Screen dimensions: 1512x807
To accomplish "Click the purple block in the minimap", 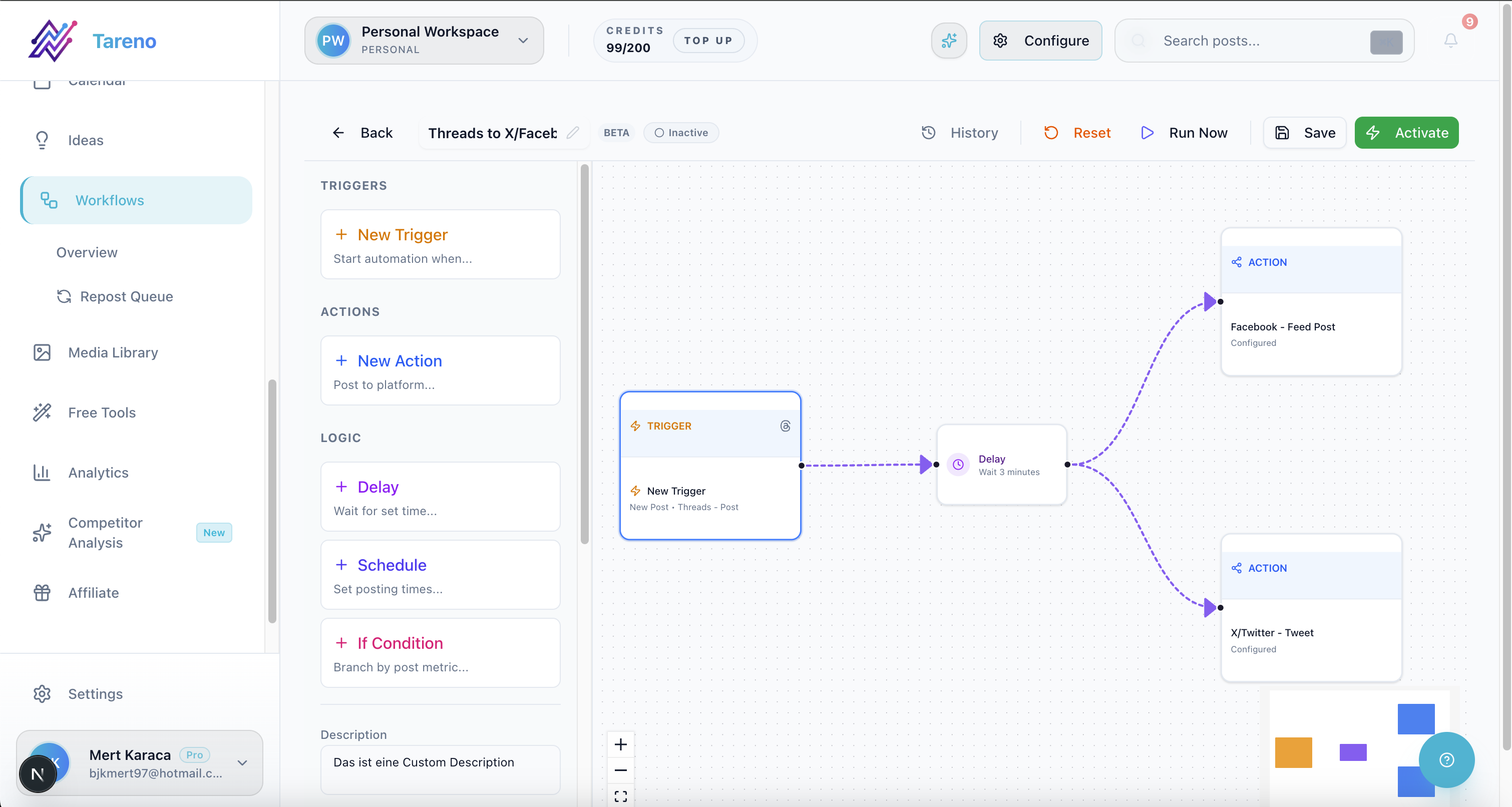I will [x=1353, y=752].
